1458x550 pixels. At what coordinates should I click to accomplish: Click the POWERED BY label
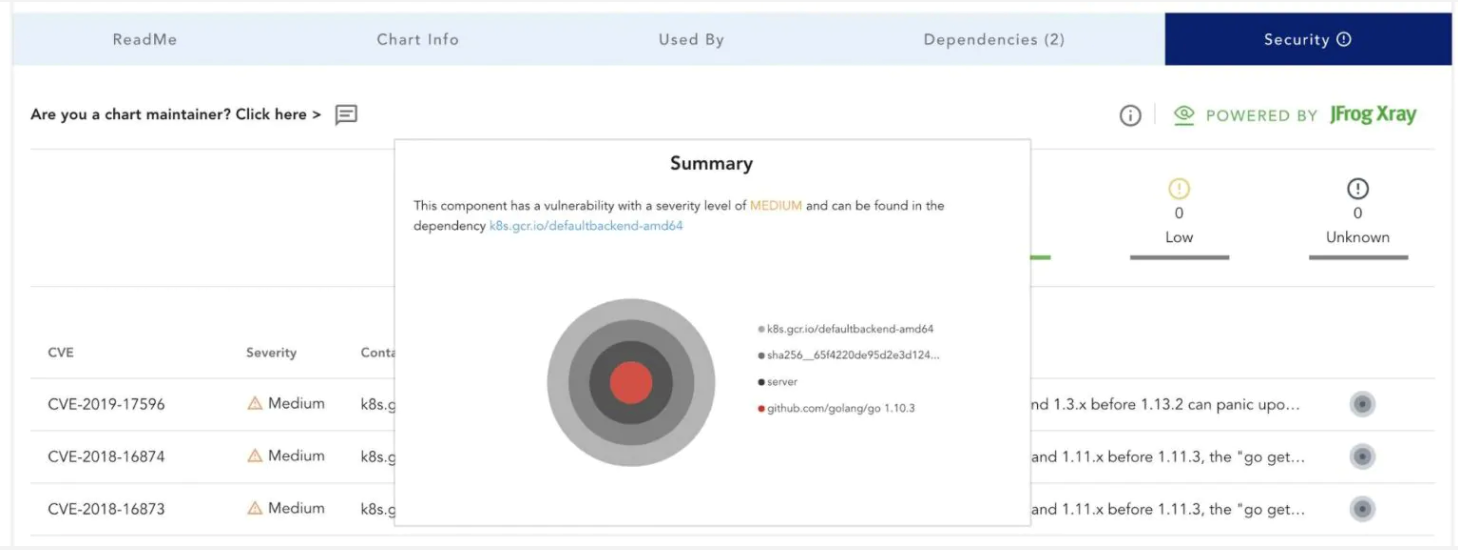click(x=1262, y=116)
